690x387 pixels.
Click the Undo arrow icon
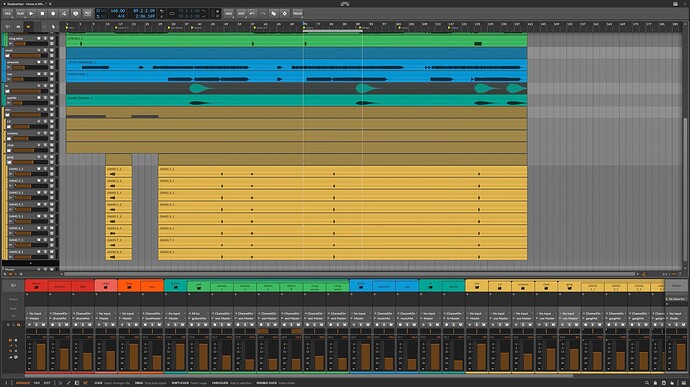[252, 14]
